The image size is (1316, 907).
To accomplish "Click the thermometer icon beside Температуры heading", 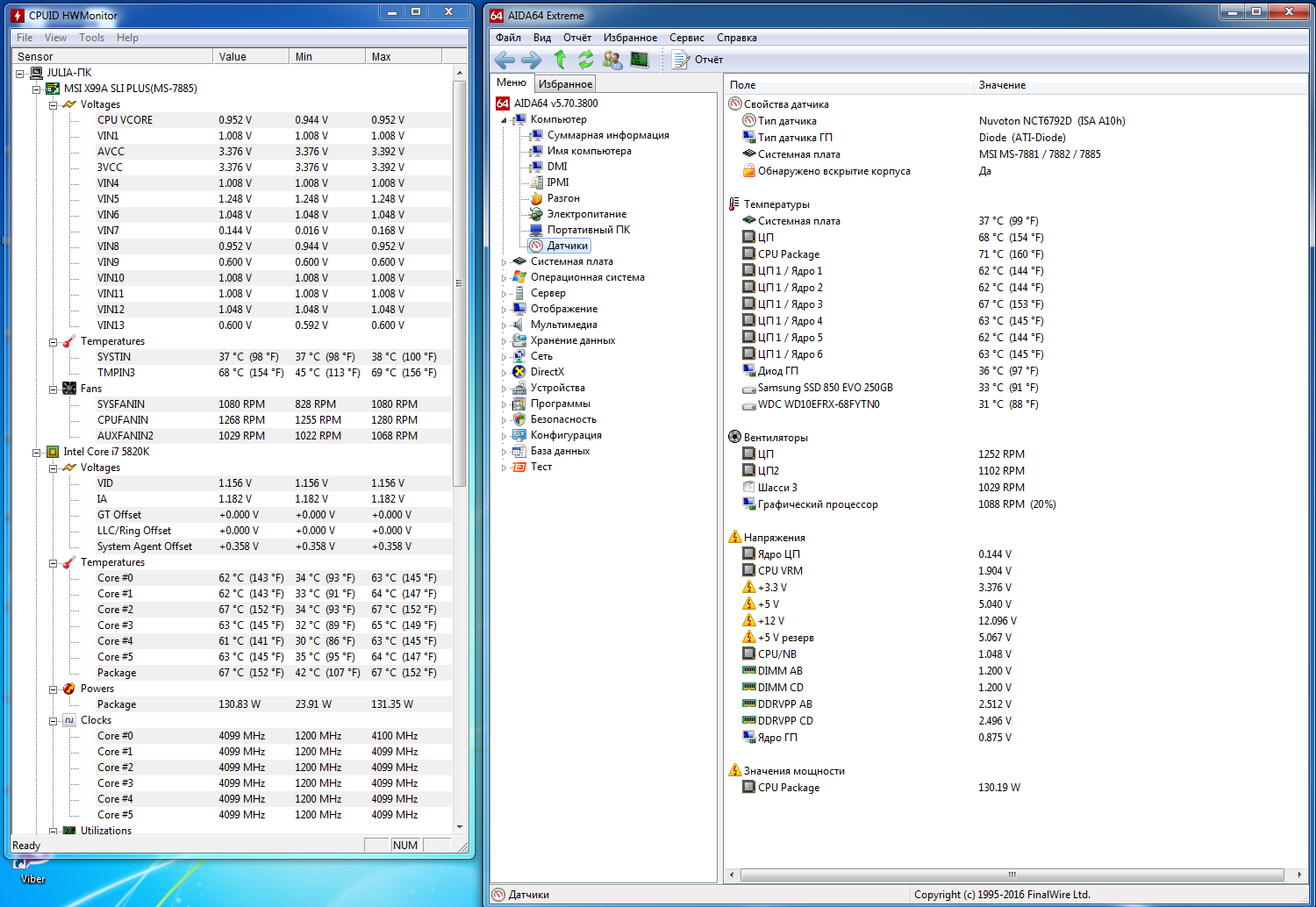I will pyautogui.click(x=734, y=204).
